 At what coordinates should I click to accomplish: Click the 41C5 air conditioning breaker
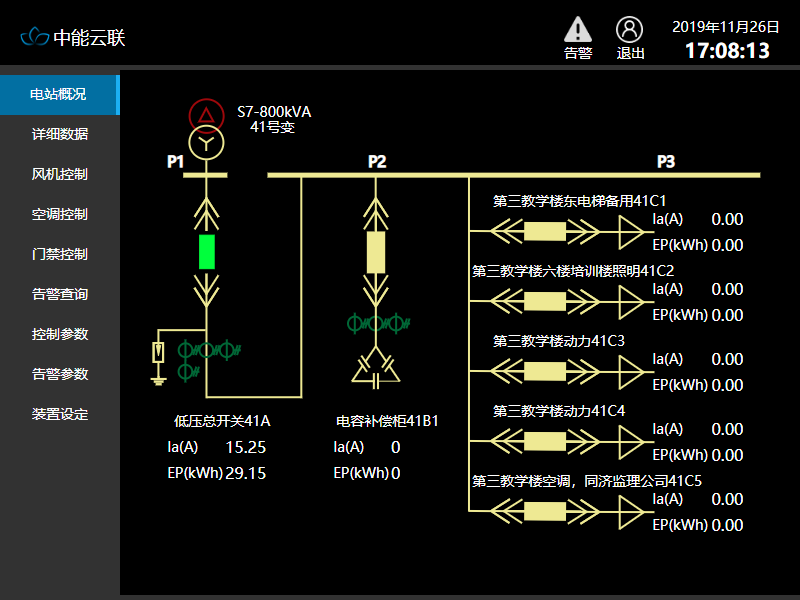(x=545, y=512)
